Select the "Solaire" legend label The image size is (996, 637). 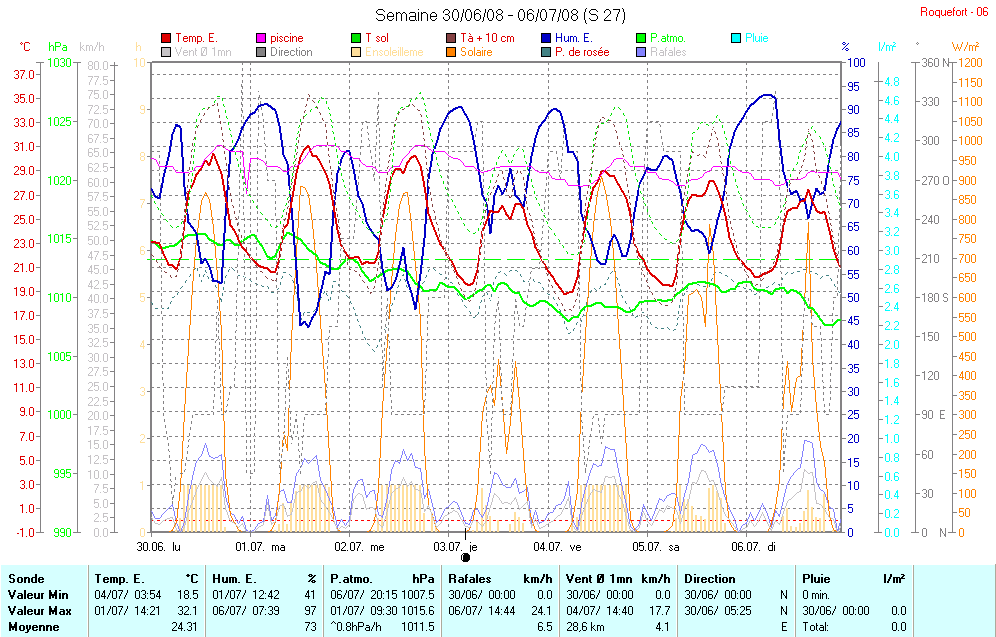pos(476,52)
